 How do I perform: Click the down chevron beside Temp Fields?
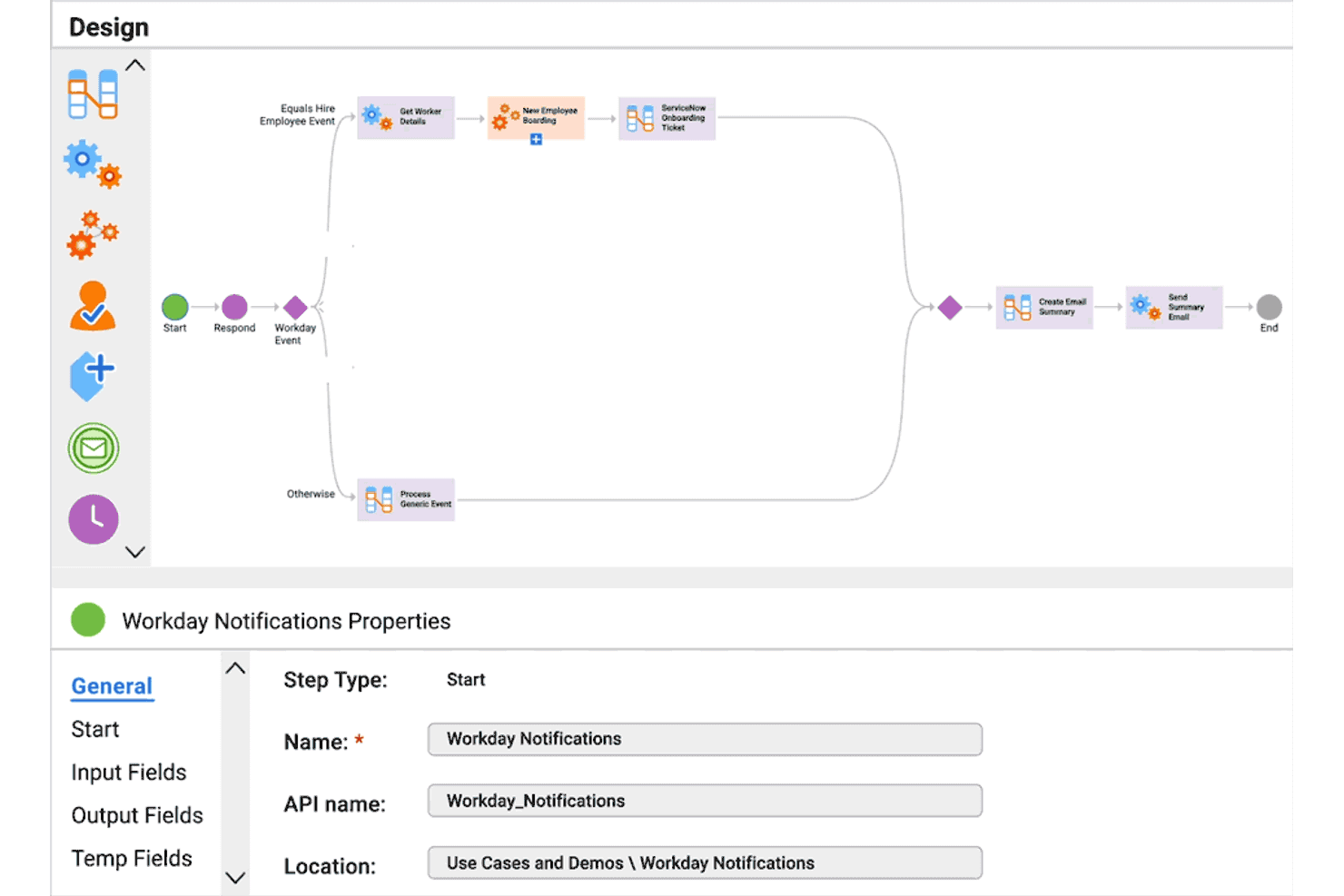click(x=235, y=878)
